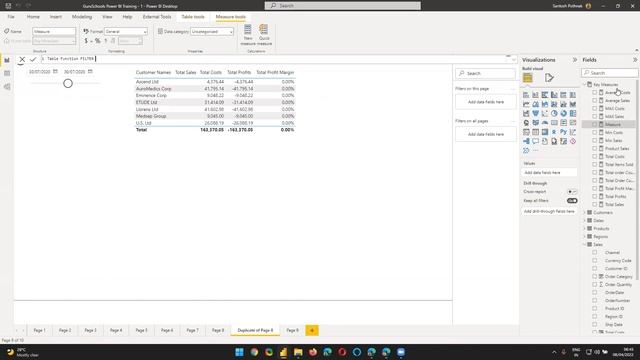
Task: Click the Customer Names column header
Action: point(153,72)
